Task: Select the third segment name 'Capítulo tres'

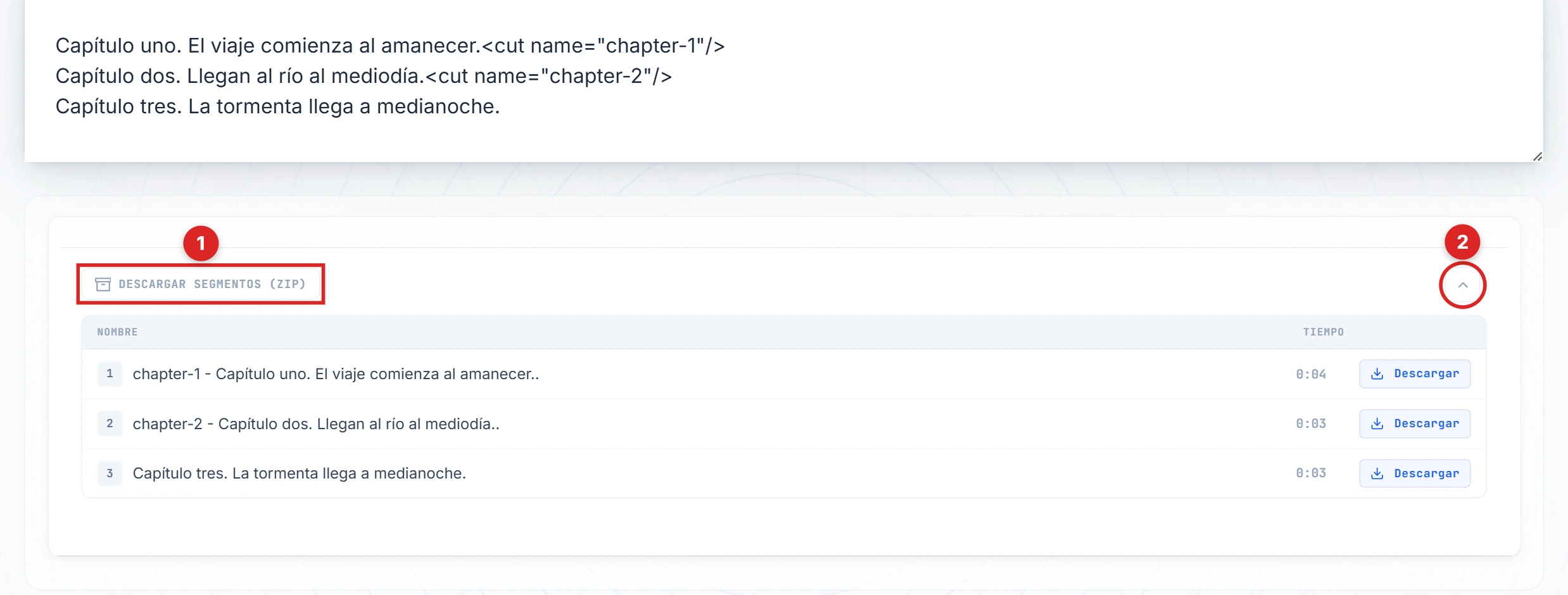Action: [299, 473]
